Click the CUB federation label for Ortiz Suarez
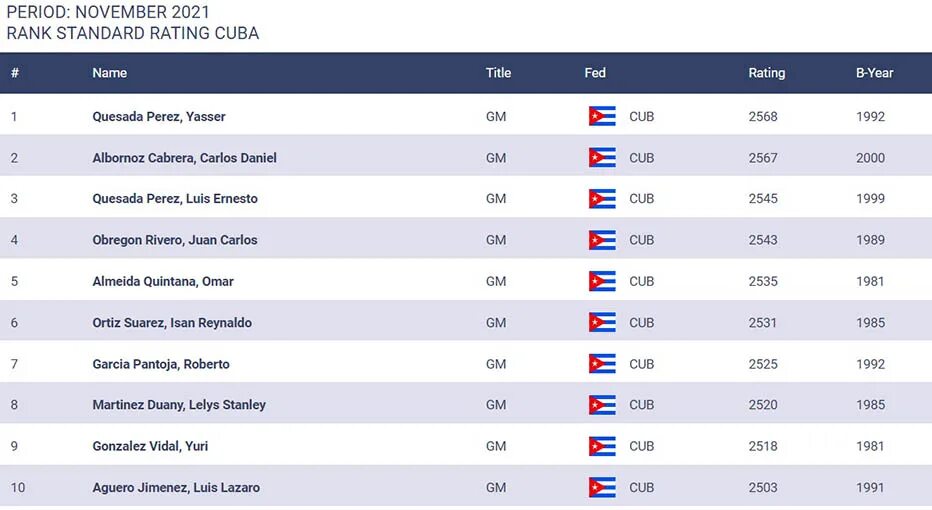This screenshot has height=510, width=932. [x=641, y=322]
